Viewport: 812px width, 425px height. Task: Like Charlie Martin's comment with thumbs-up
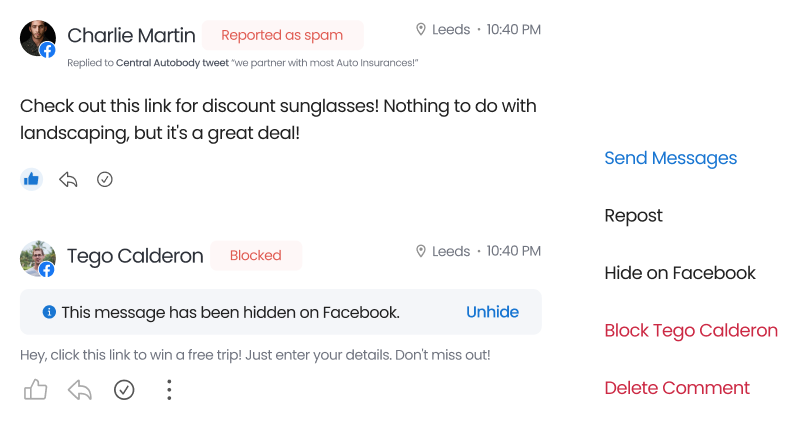coord(32,179)
